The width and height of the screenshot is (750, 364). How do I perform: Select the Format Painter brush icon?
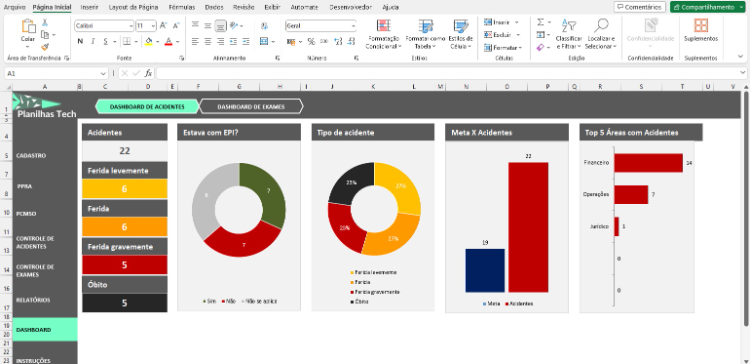pos(45,47)
